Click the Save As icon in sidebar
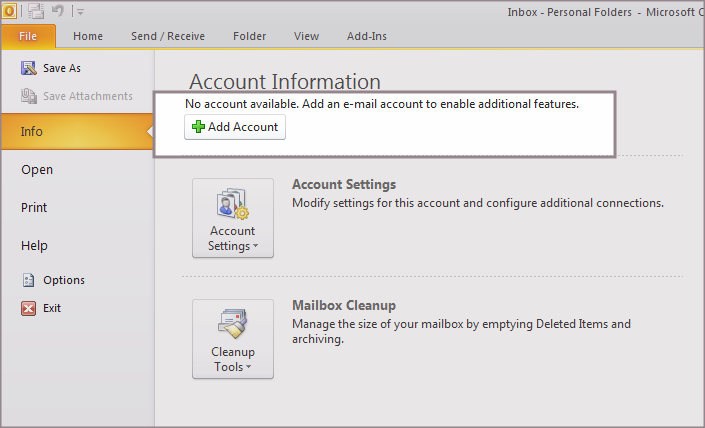This screenshot has height=428, width=705. (x=29, y=68)
